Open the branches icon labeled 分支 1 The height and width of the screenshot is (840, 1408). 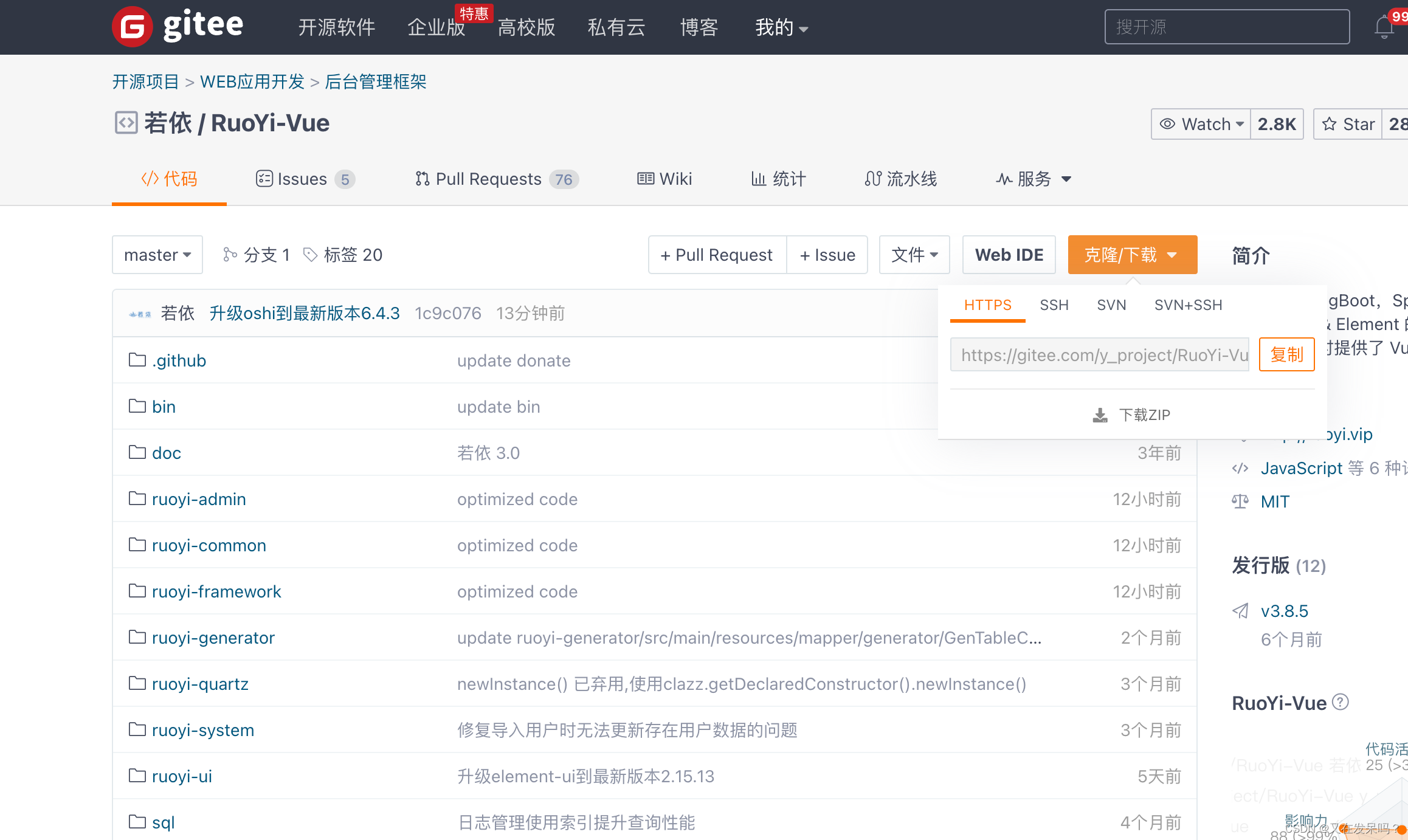click(x=229, y=255)
